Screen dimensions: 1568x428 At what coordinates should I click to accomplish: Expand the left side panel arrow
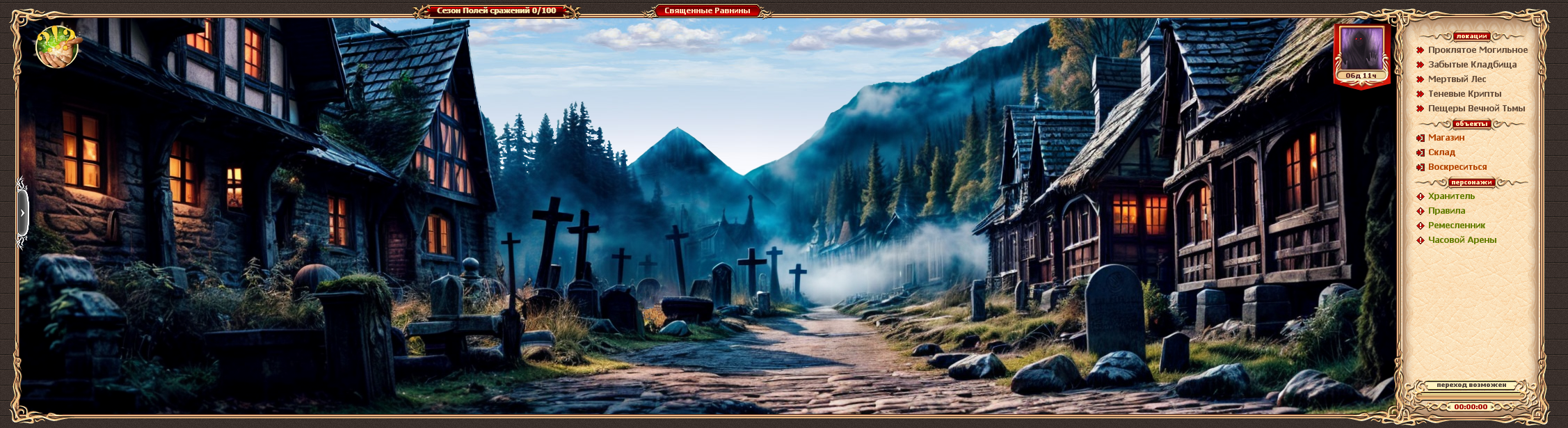[22, 212]
